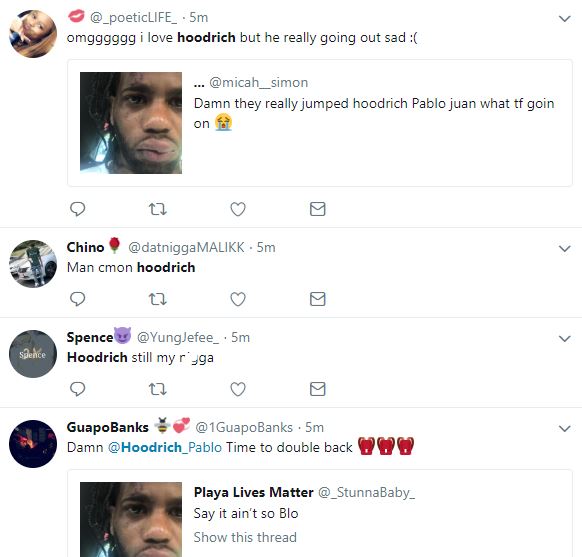Reply to the @_poeticLIFE_ tweet
Image resolution: width=582 pixels, height=557 pixels.
click(78, 209)
